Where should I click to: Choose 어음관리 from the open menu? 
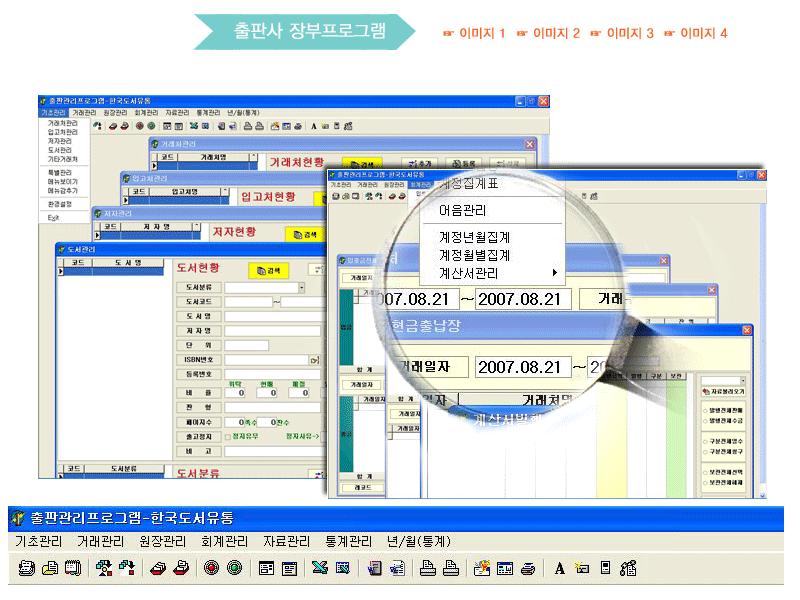462,211
